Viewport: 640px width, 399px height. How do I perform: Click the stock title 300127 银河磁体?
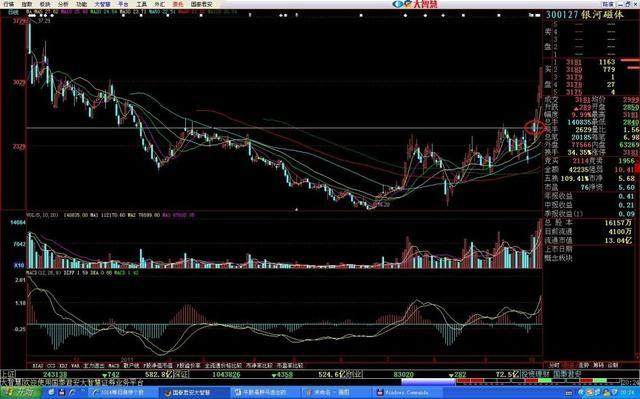coord(585,15)
